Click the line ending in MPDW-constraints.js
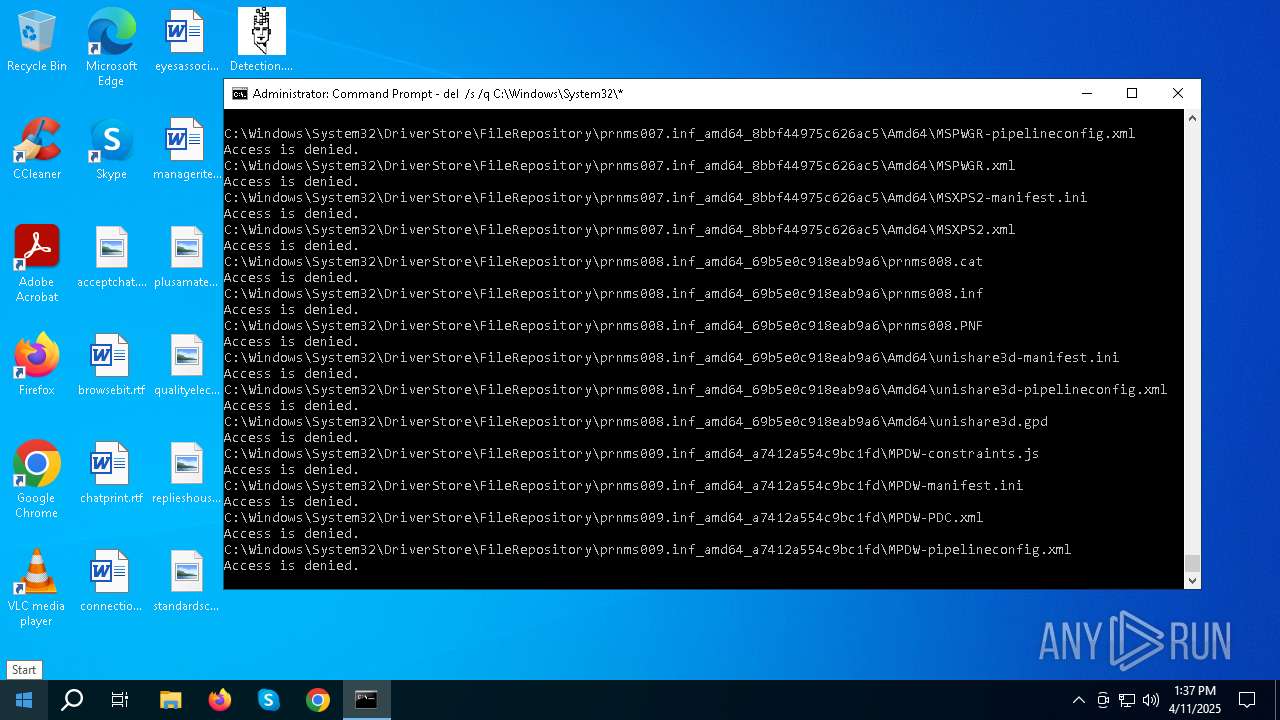 [631, 454]
